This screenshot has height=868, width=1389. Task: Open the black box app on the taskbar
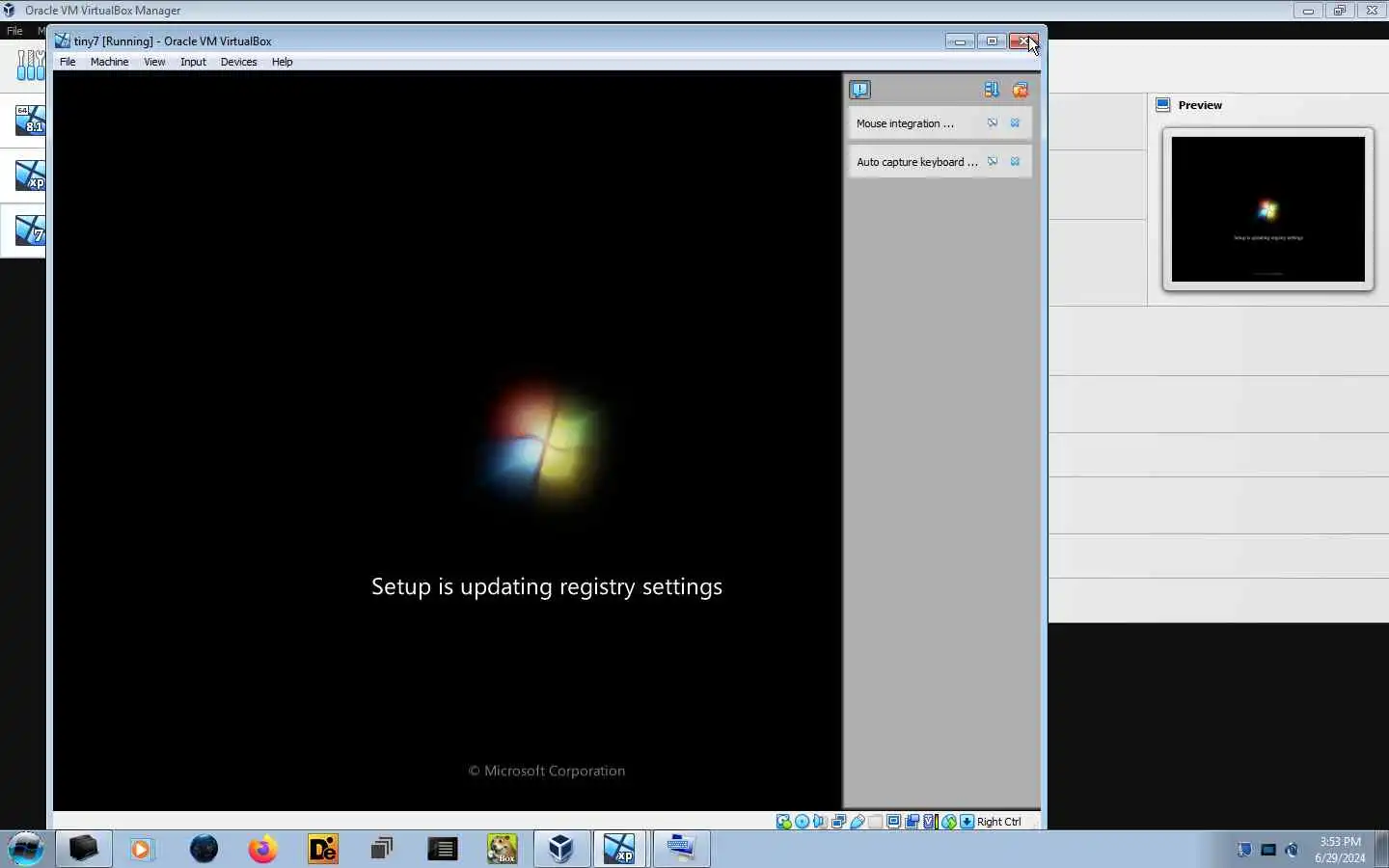tap(84, 849)
